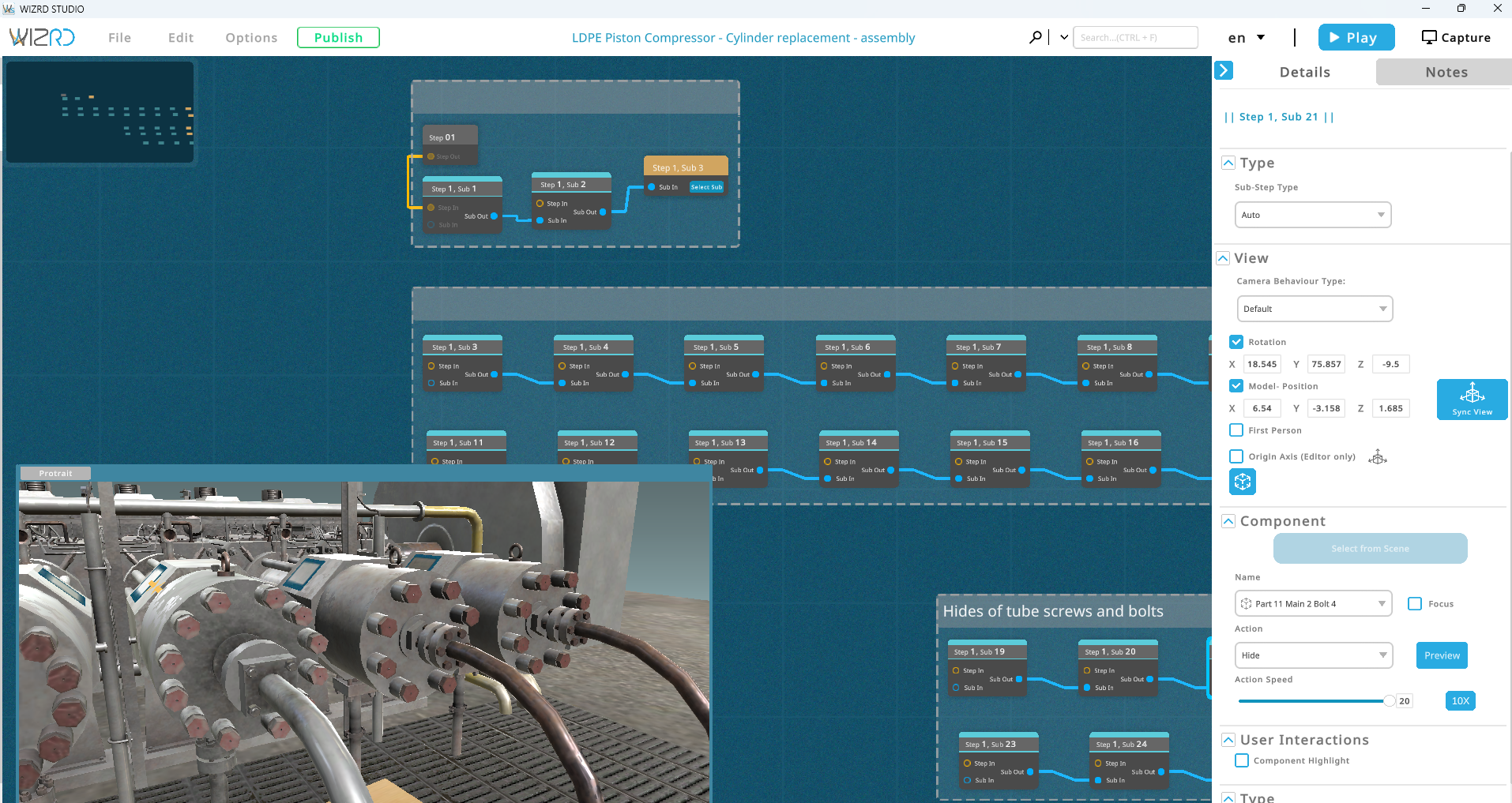This screenshot has width=1512, height=803.
Task: Click Sub Out port of Step 1, Sub 23
Action: click(x=1029, y=772)
